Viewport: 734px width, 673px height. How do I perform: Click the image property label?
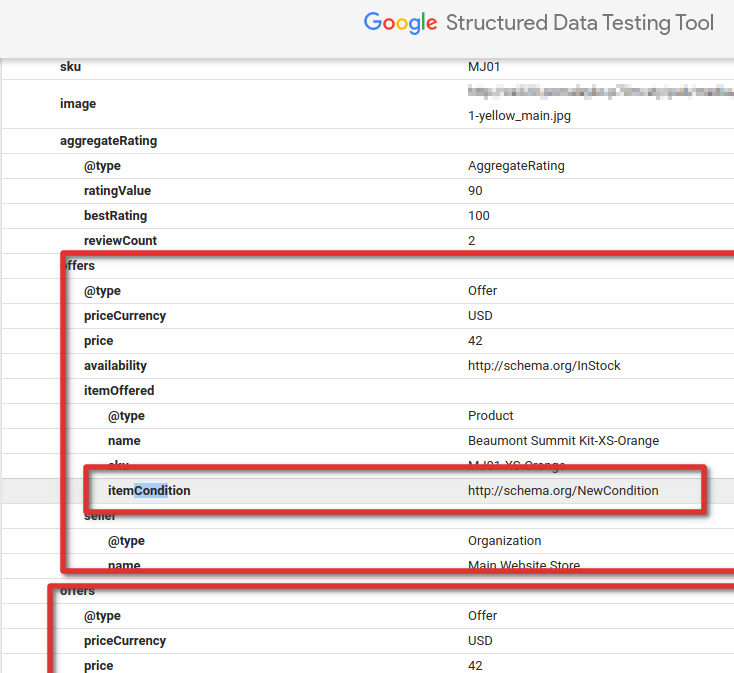pos(78,104)
